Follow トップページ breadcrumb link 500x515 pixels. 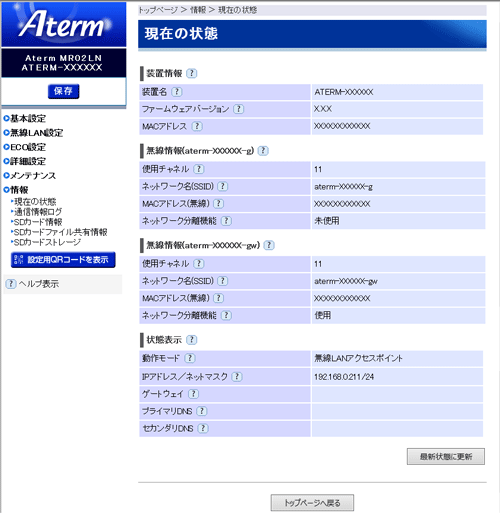pos(158,10)
